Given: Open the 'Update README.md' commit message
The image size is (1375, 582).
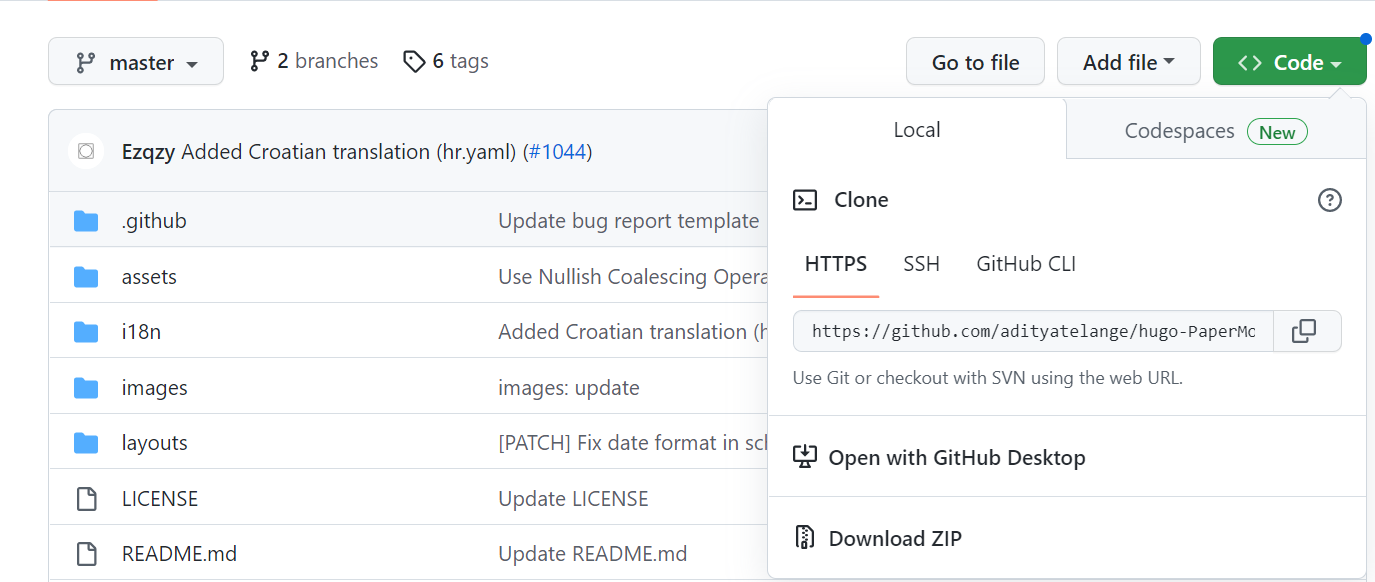Looking at the screenshot, I should pos(593,553).
